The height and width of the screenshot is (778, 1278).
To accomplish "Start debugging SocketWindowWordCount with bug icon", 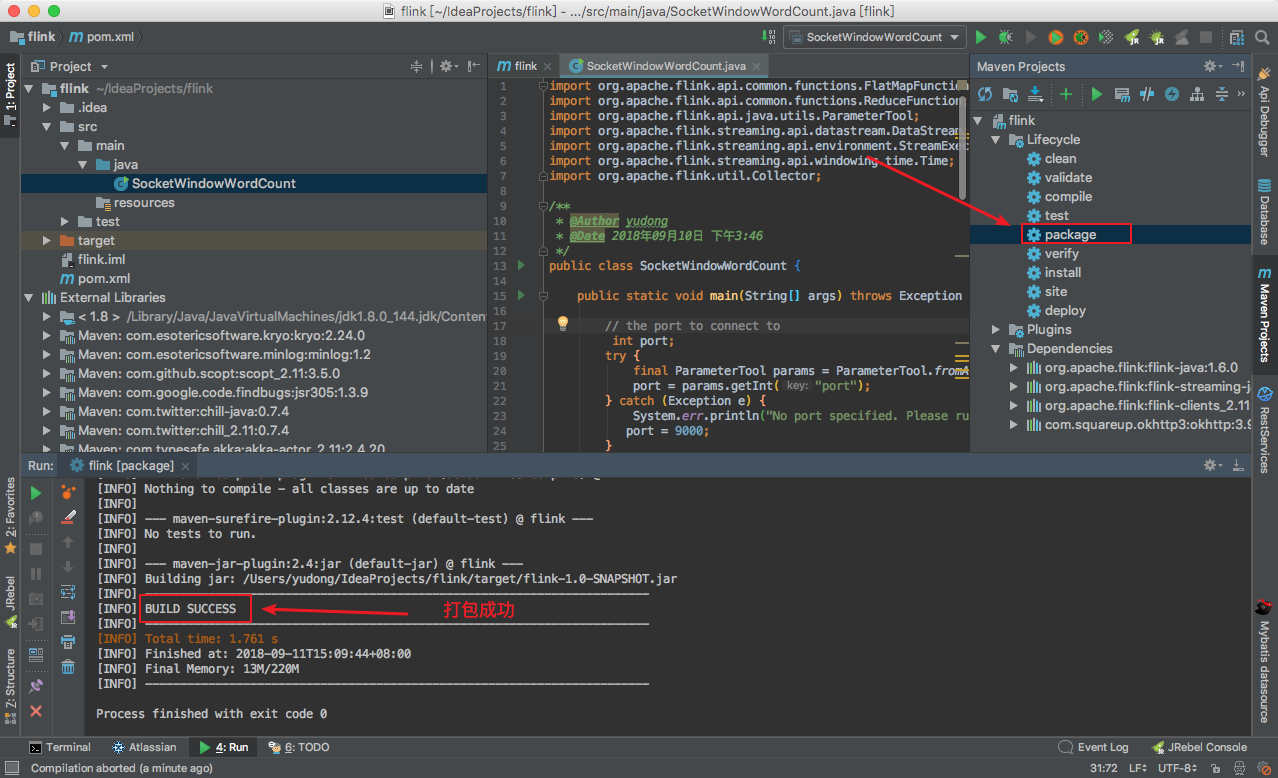I will coord(1005,37).
